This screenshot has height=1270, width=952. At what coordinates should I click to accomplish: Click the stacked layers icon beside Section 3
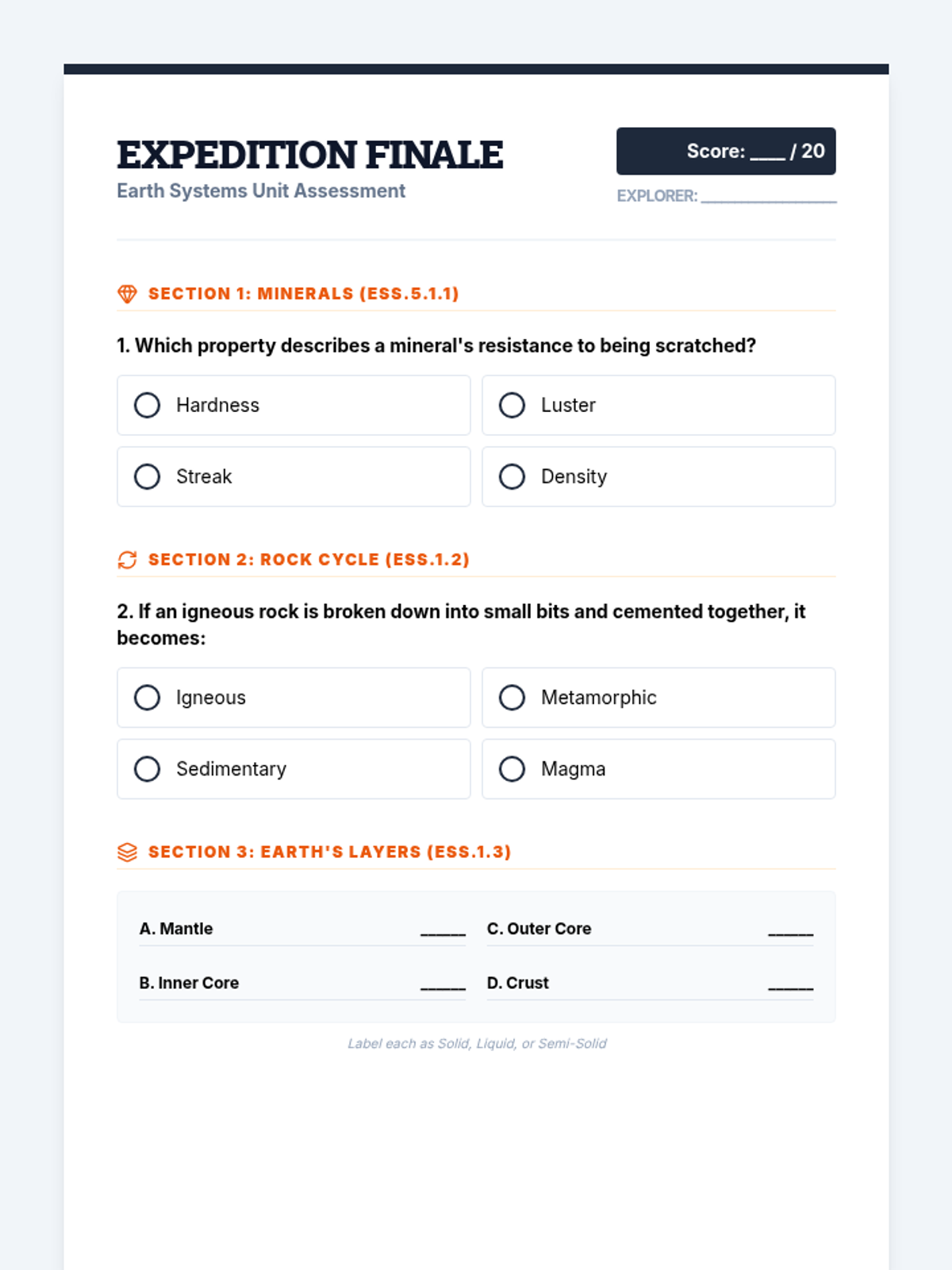127,852
